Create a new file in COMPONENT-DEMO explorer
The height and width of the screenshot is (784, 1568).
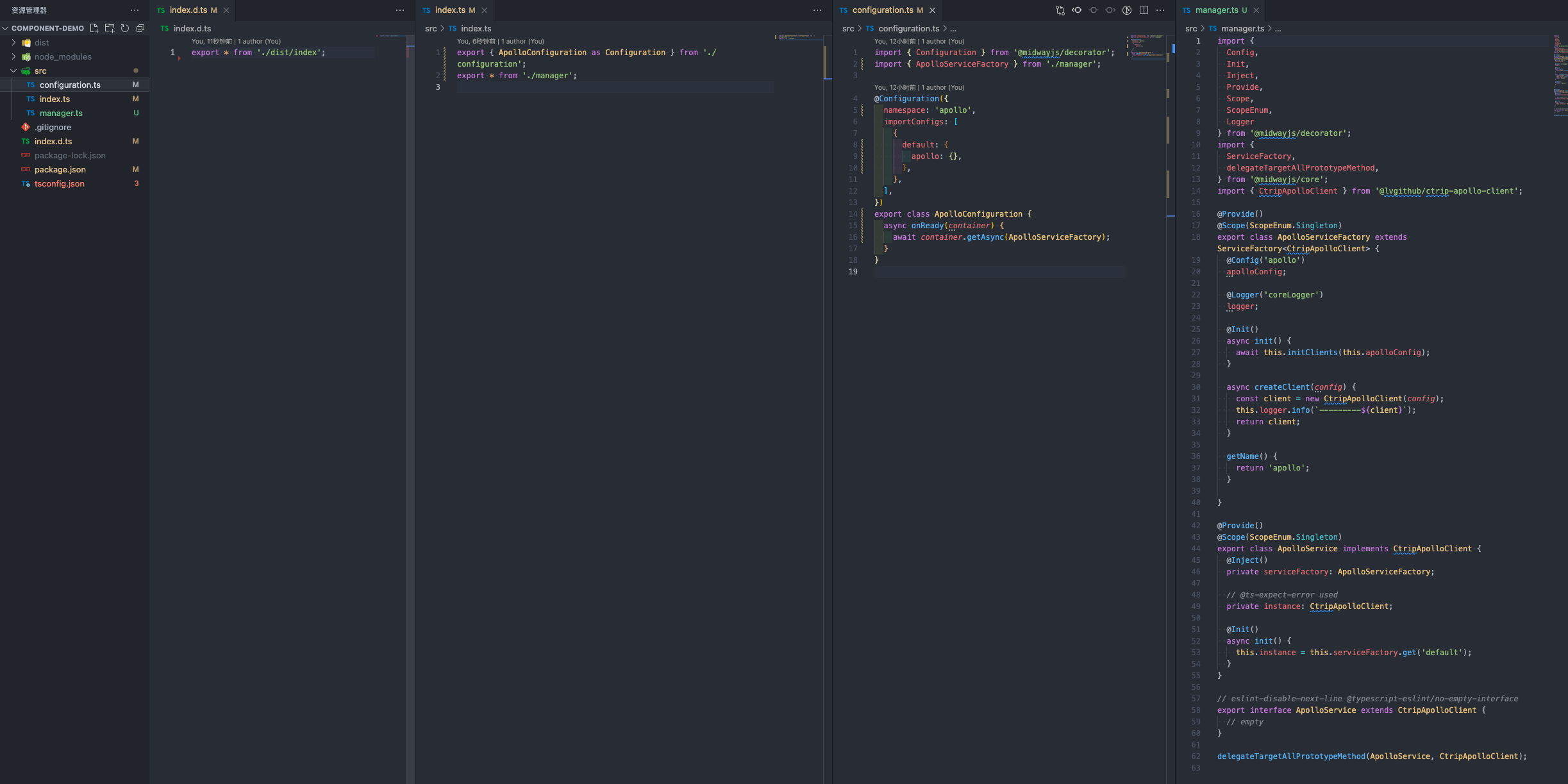pos(94,28)
